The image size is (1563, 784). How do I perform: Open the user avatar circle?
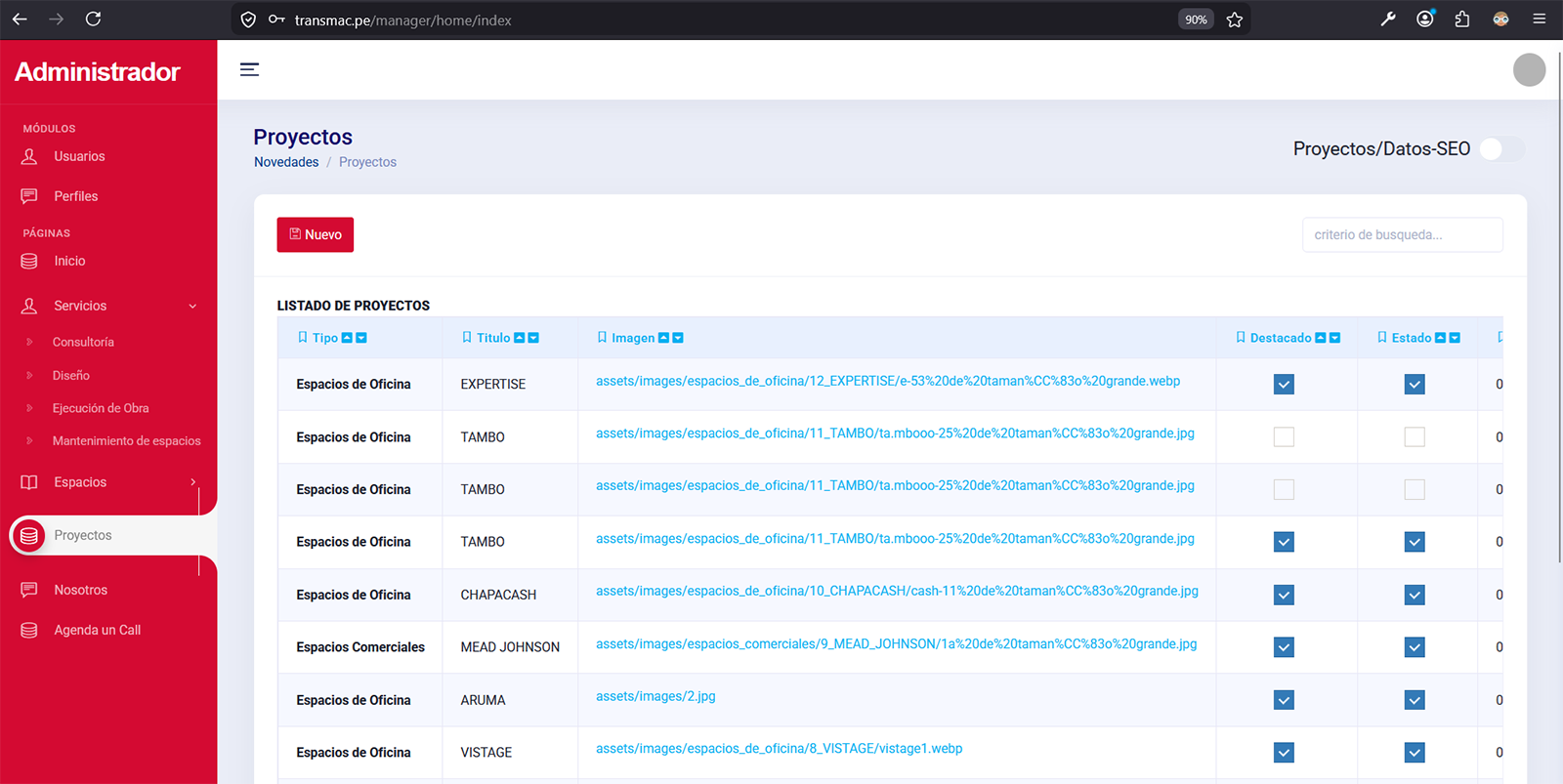click(x=1529, y=69)
